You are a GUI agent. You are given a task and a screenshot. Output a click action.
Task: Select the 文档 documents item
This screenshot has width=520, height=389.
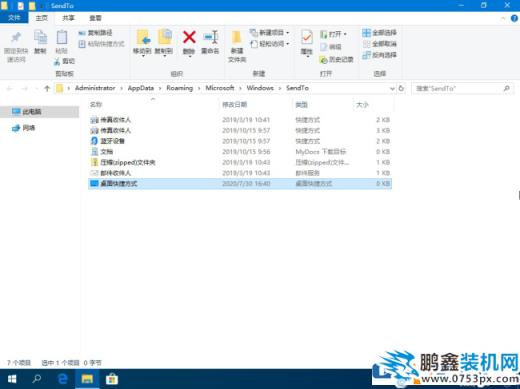240,152
